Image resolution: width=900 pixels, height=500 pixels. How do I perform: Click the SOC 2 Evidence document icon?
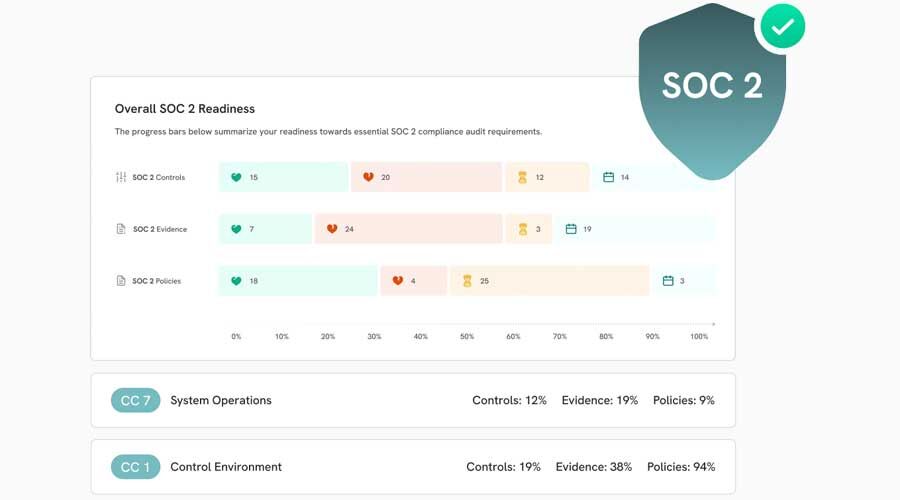[x=121, y=229]
